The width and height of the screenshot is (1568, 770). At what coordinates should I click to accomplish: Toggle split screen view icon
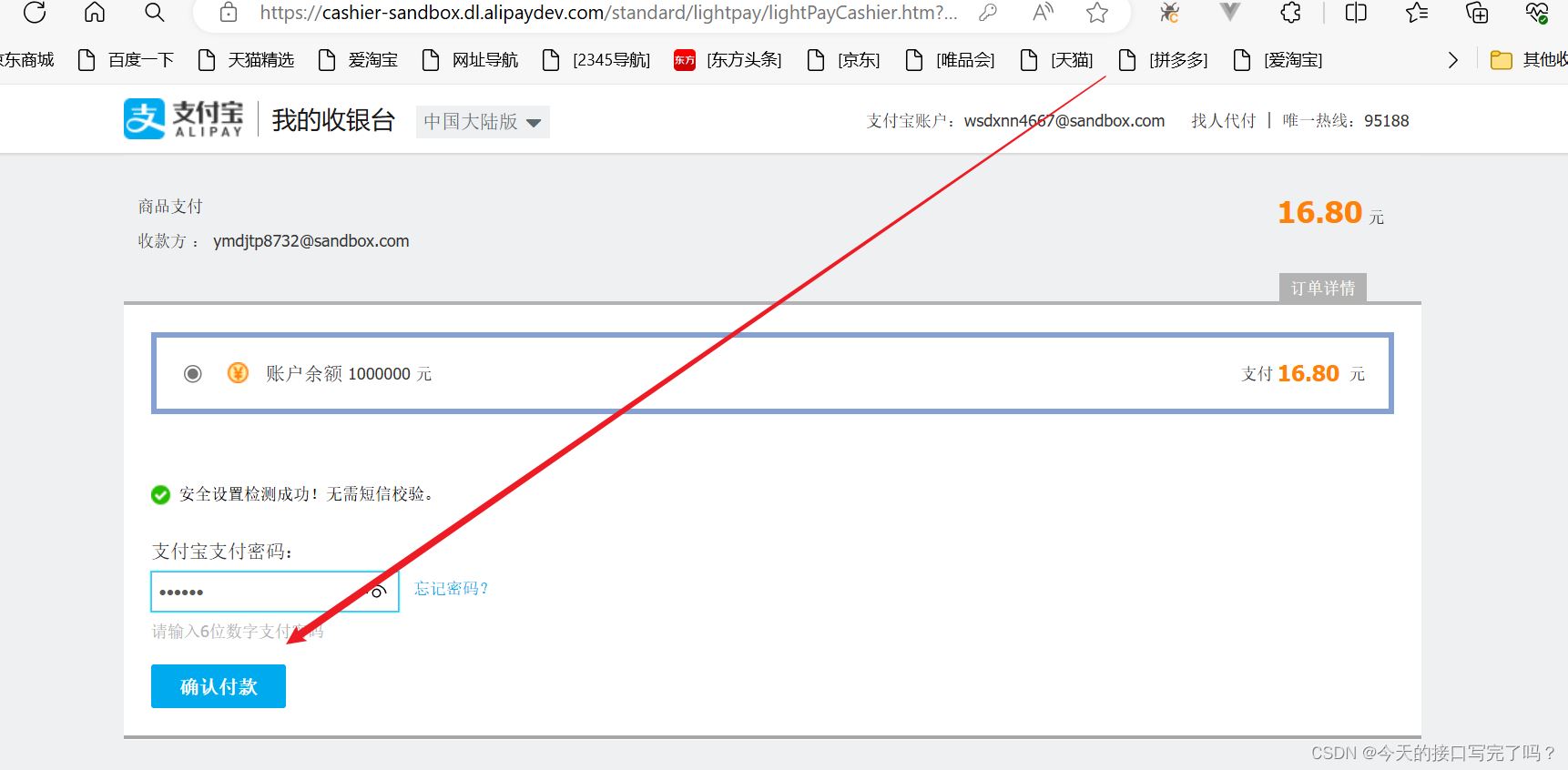(1356, 13)
